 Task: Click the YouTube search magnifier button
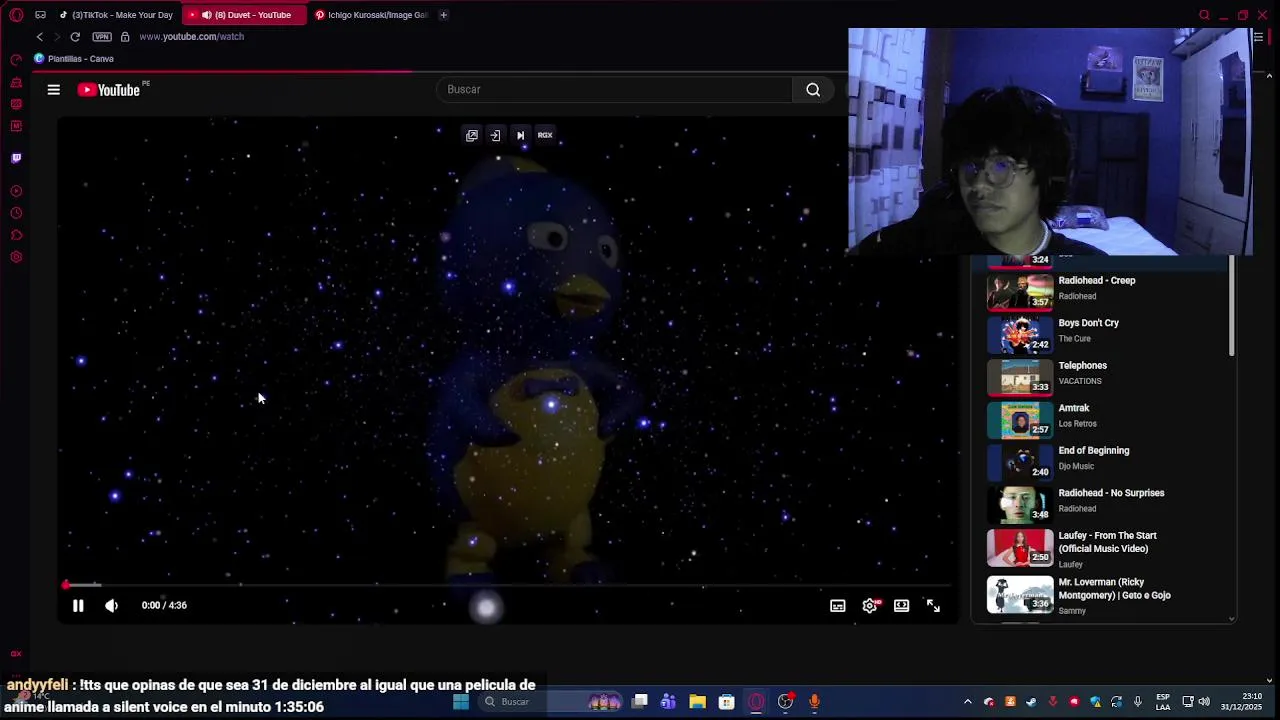point(813,90)
